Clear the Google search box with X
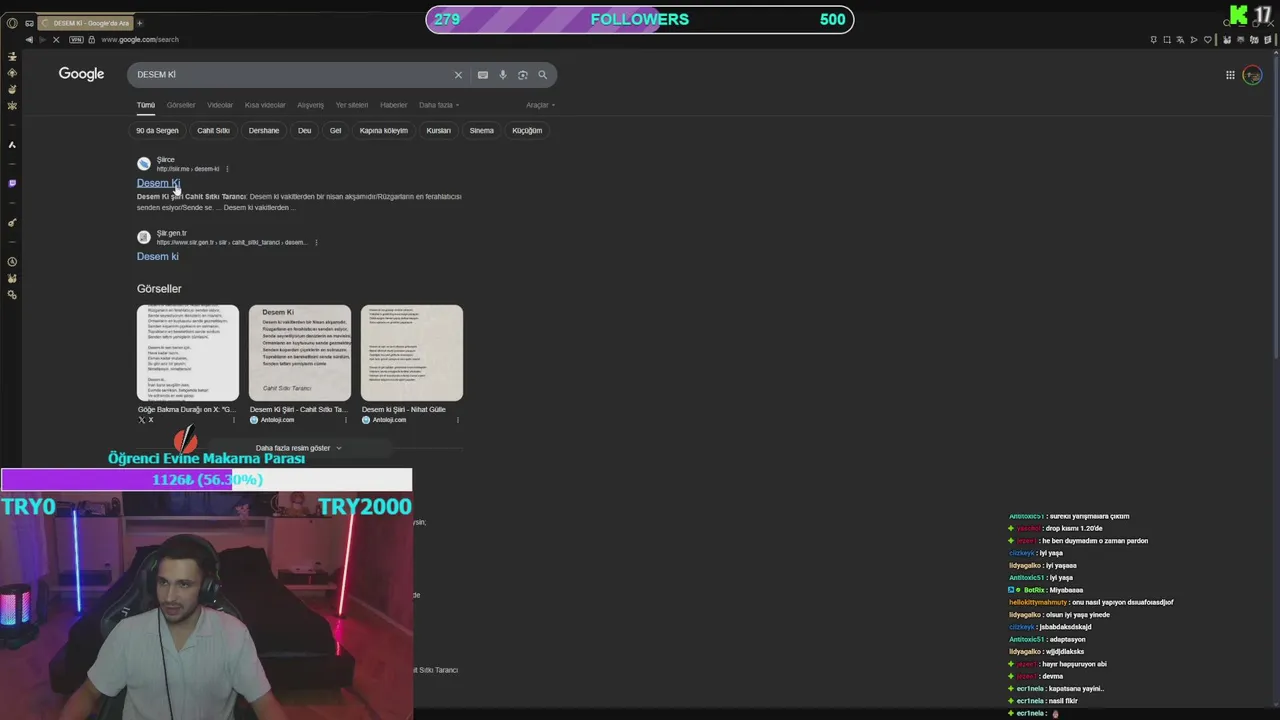 click(458, 75)
